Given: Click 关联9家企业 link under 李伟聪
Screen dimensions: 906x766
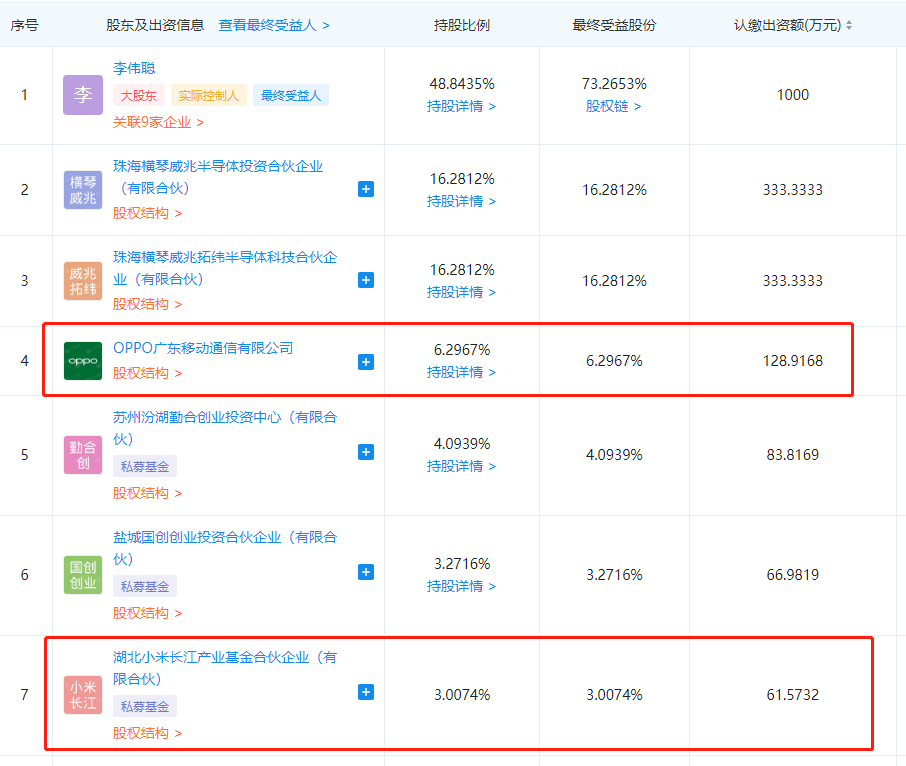Looking at the screenshot, I should click(158, 122).
